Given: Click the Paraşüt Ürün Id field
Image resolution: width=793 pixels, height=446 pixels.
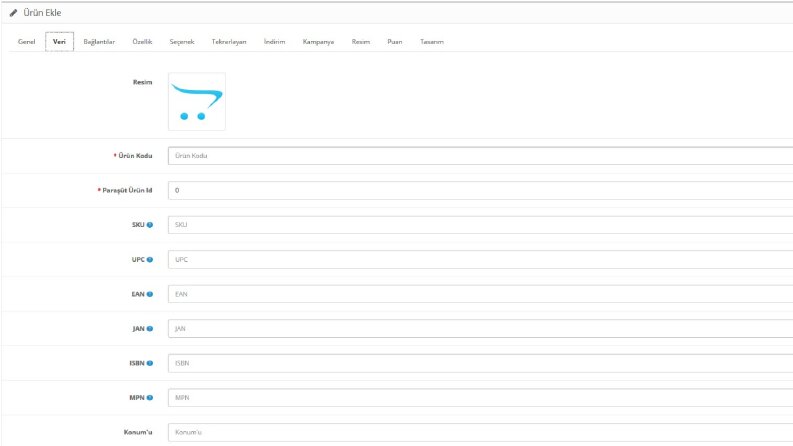Looking at the screenshot, I should 480,191.
